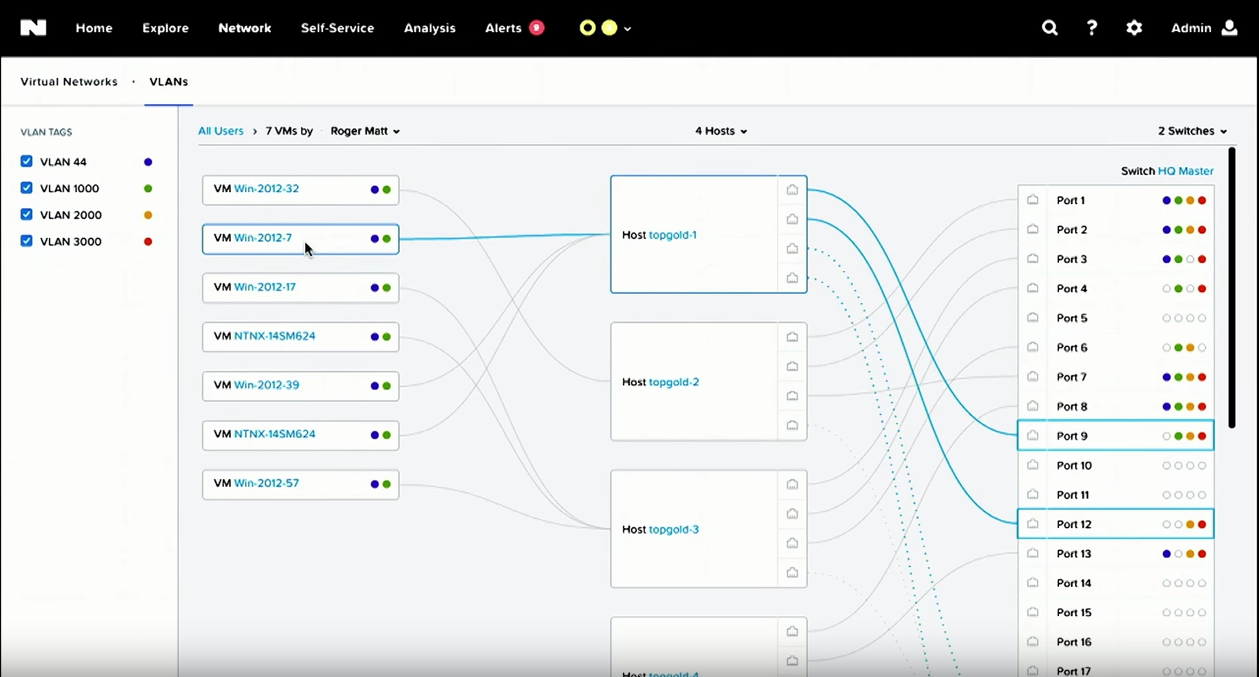This screenshot has width=1259, height=677.
Task: Open the settings gear icon
Action: point(1134,28)
